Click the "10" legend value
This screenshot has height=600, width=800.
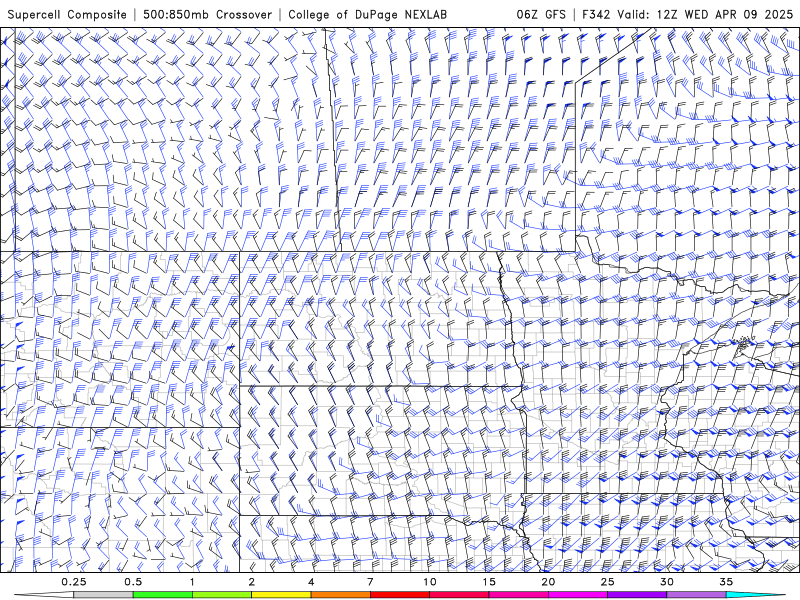430,582
